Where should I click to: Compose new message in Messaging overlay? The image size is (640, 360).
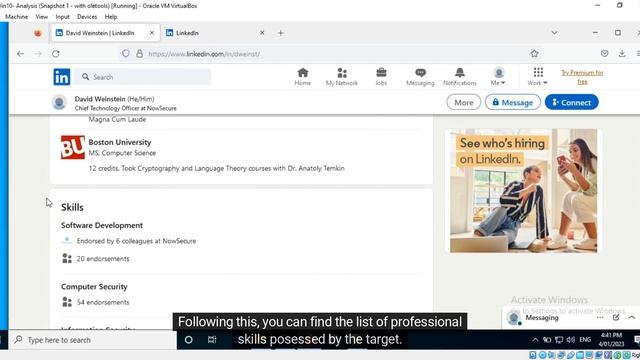click(x=616, y=318)
